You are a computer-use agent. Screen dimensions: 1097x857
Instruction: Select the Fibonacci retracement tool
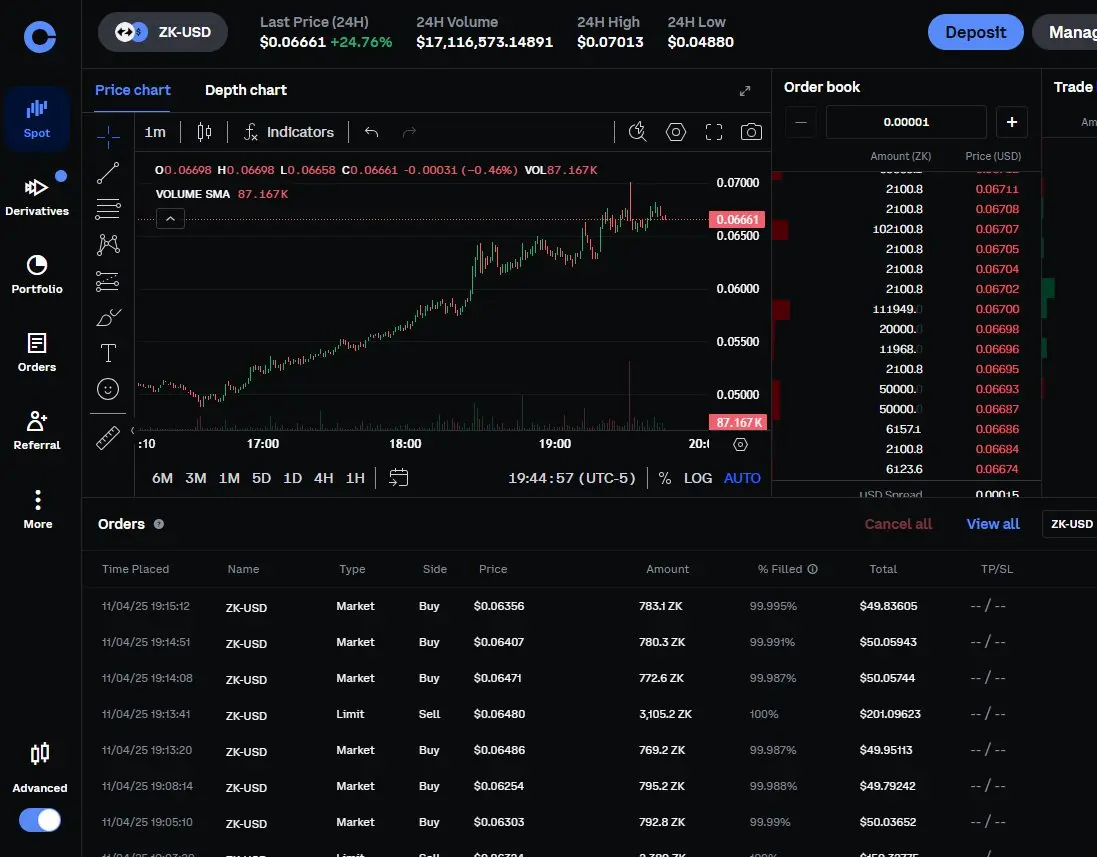(108, 208)
